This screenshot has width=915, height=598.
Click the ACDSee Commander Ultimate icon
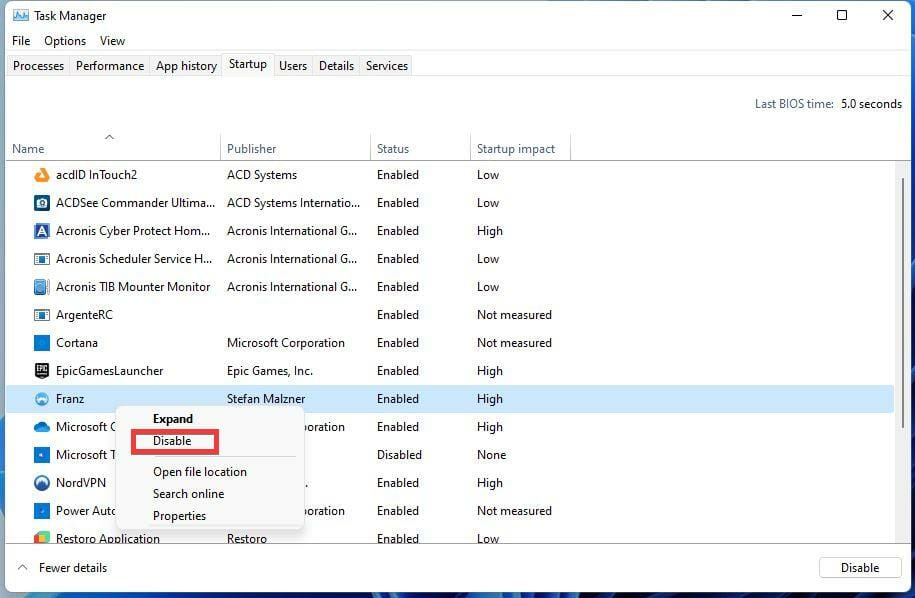42,202
